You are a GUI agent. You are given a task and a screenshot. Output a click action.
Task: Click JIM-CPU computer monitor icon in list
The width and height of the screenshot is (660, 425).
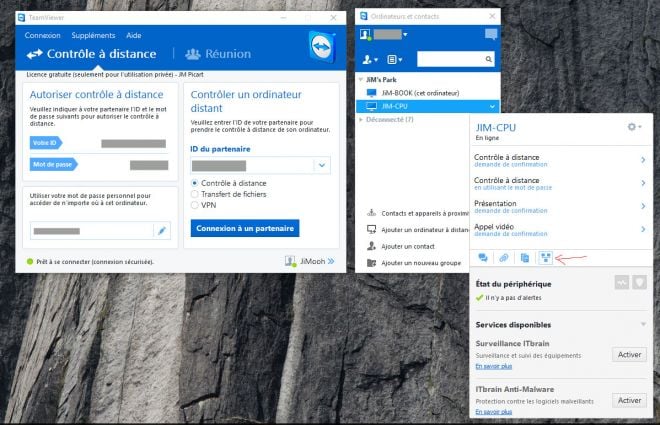pyautogui.click(x=372, y=106)
